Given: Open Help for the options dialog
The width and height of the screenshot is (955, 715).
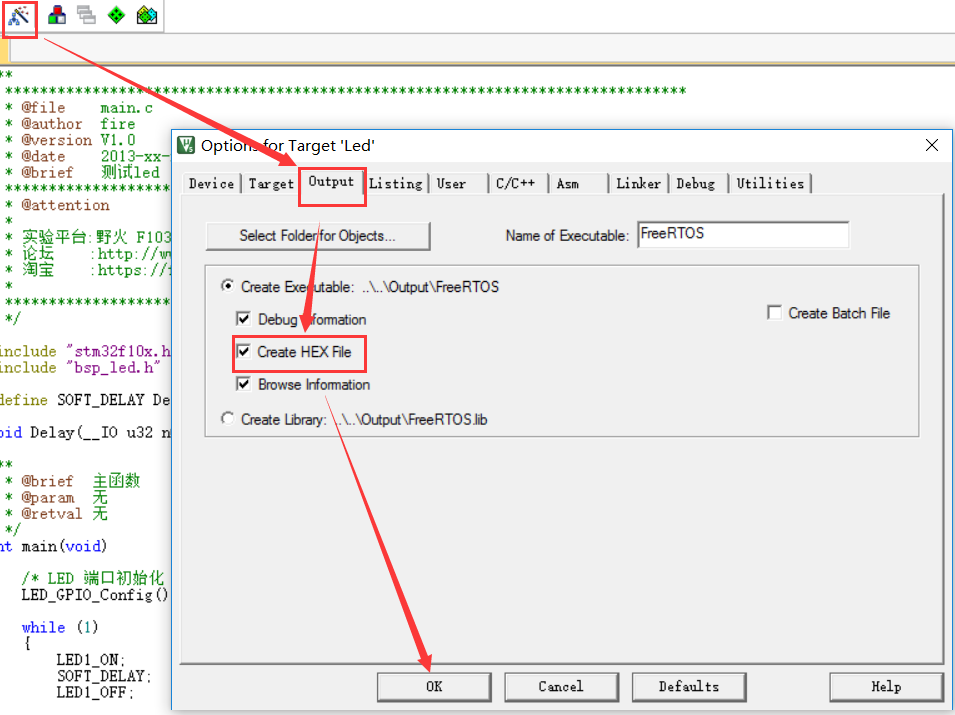Looking at the screenshot, I should click(886, 687).
